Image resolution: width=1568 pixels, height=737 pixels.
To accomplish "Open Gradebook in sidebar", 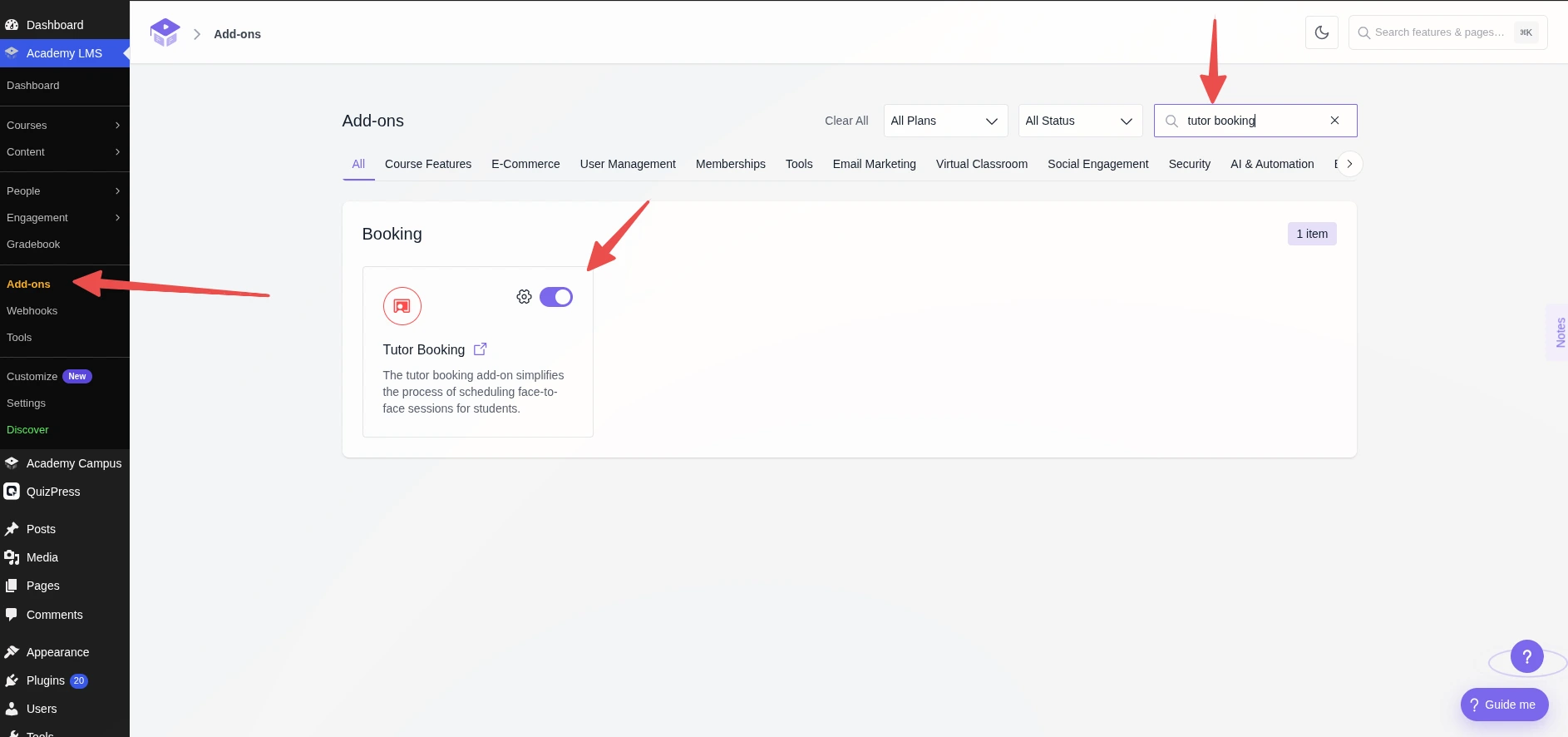I will pos(33,245).
